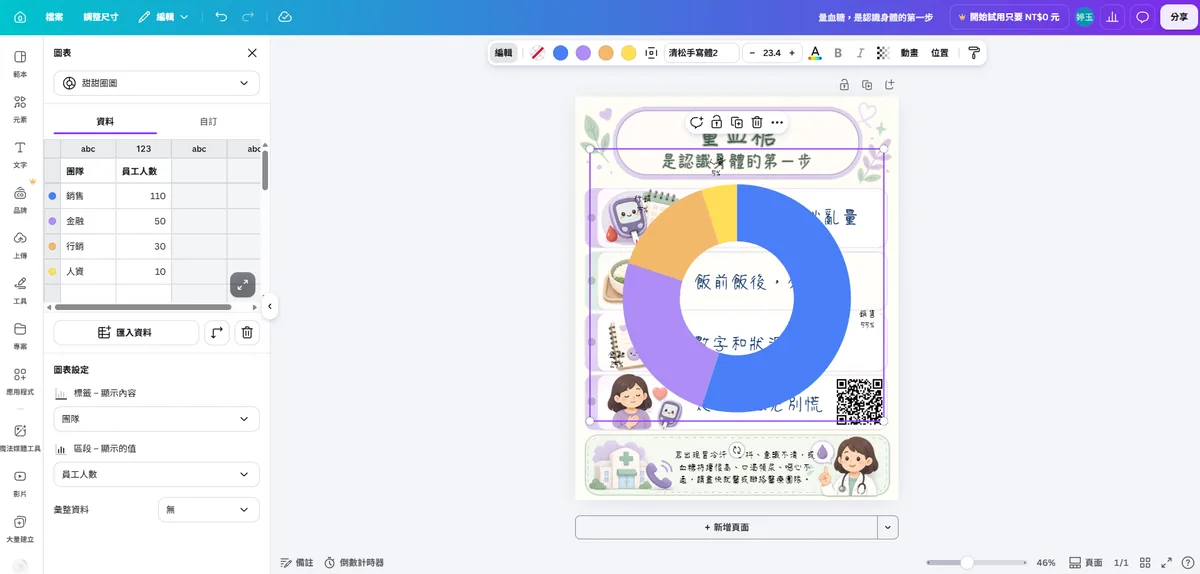
Task: Open the analytics bar chart icon
Action: [1112, 17]
